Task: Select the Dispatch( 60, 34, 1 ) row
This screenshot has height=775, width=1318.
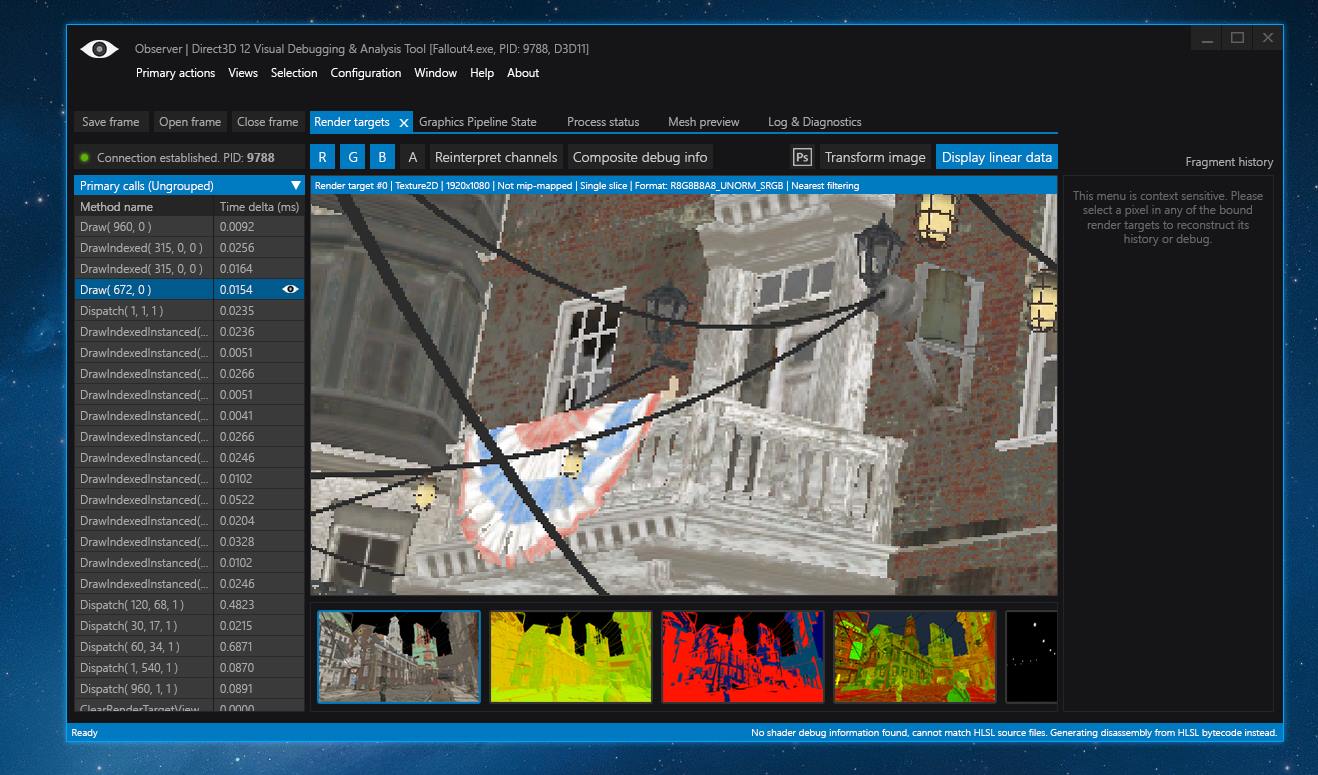Action: (190, 647)
